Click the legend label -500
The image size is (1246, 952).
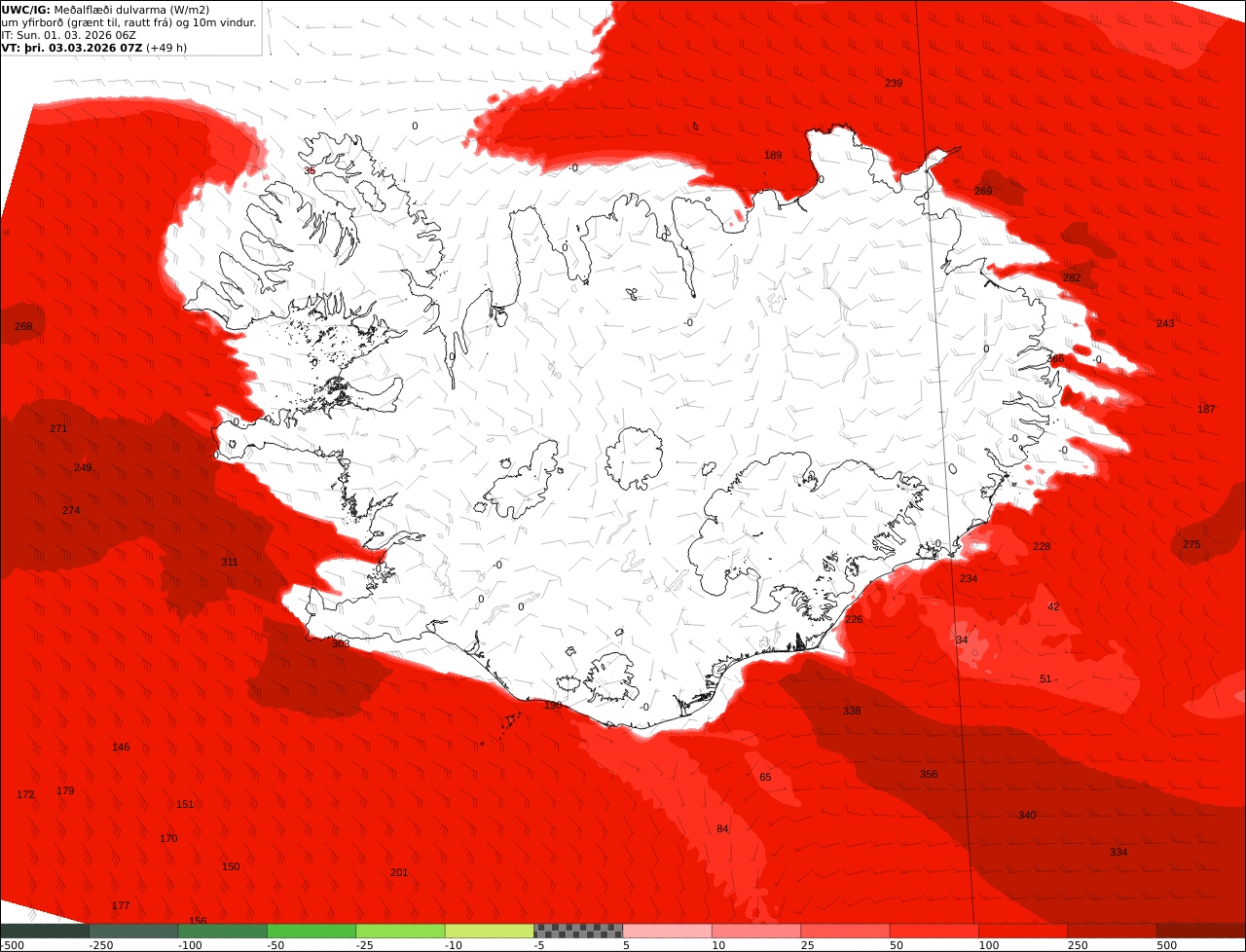13,945
